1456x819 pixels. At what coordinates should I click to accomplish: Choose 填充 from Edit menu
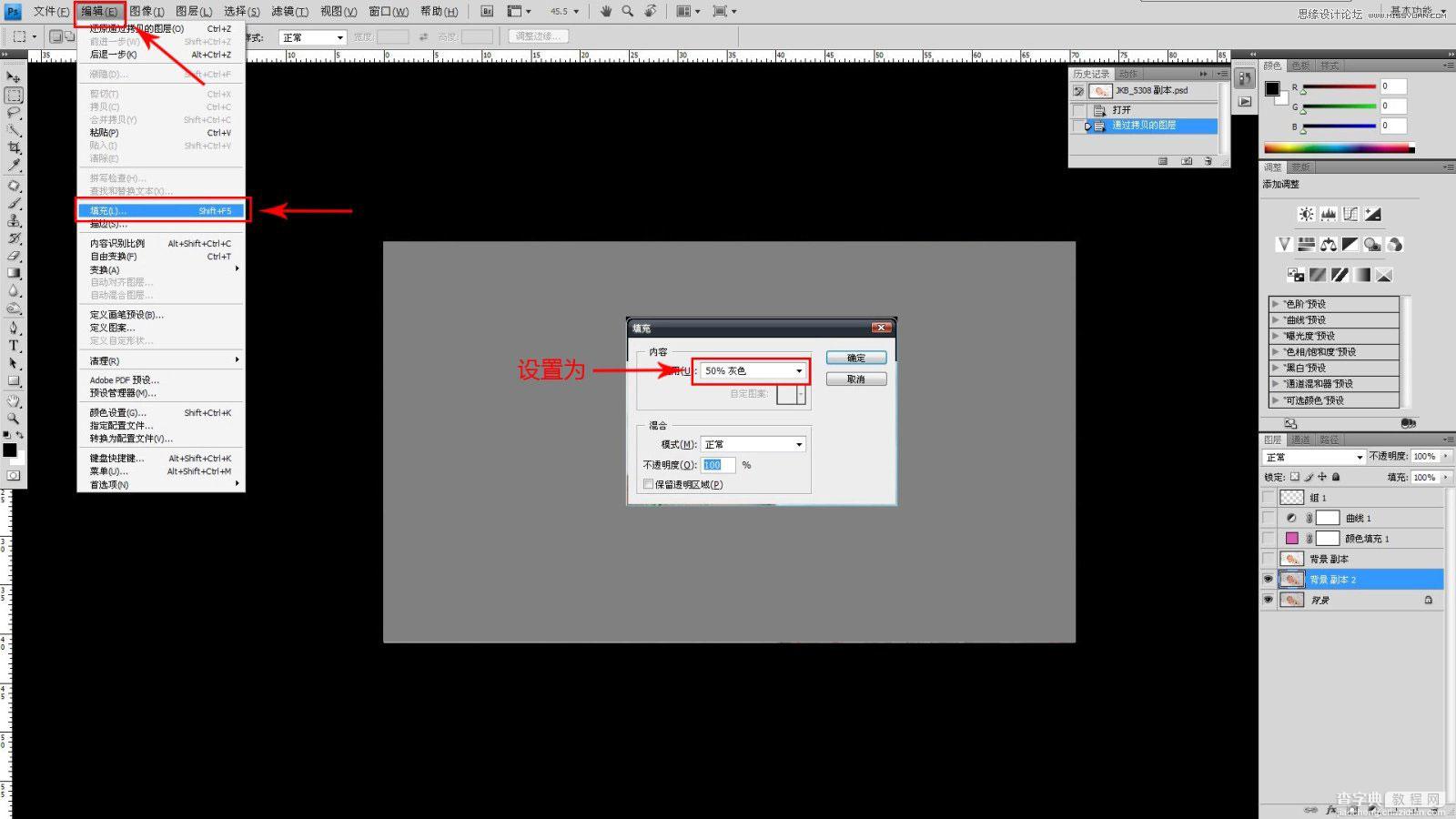pos(161,210)
